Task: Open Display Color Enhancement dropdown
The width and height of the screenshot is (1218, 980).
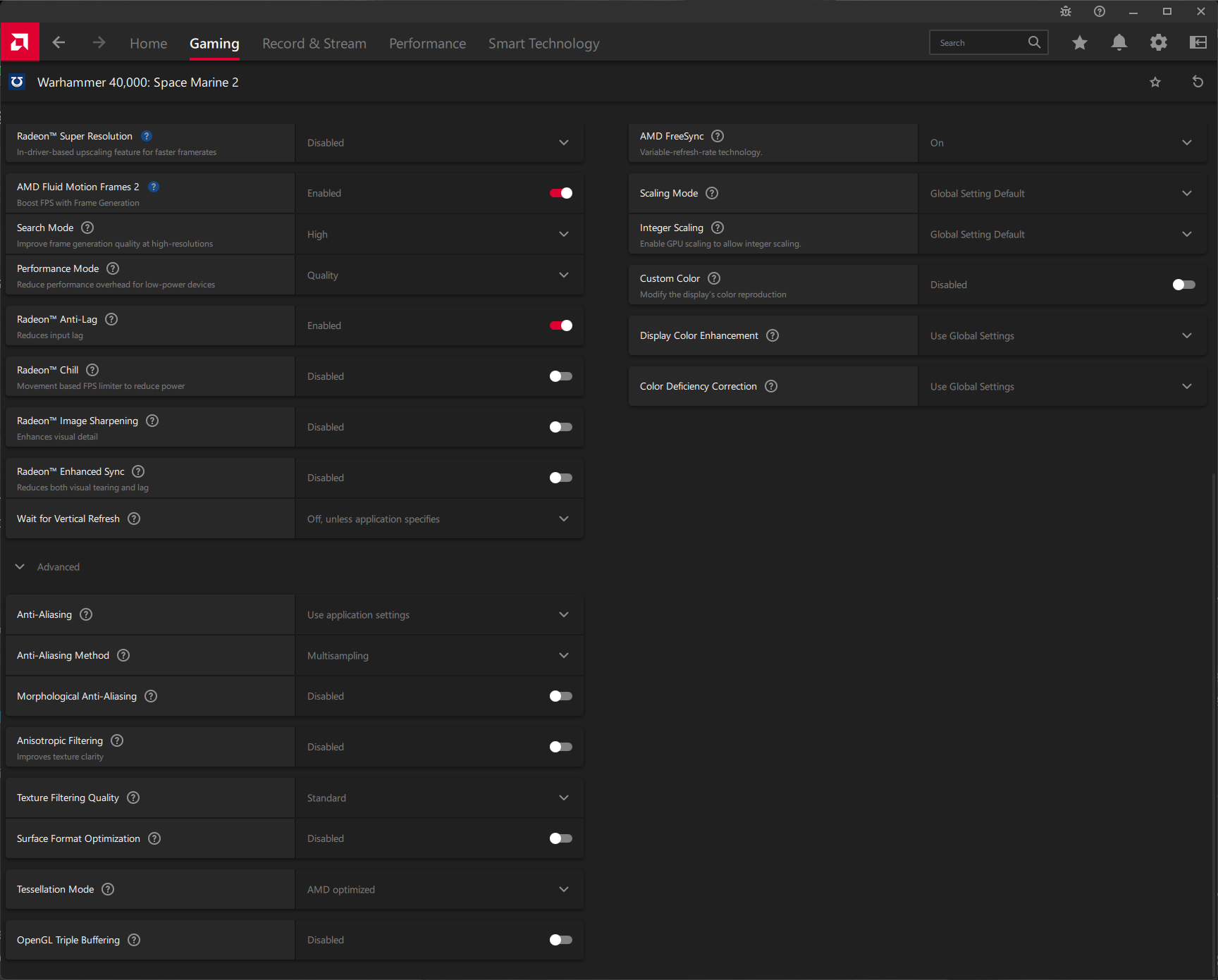Action: (1063, 336)
